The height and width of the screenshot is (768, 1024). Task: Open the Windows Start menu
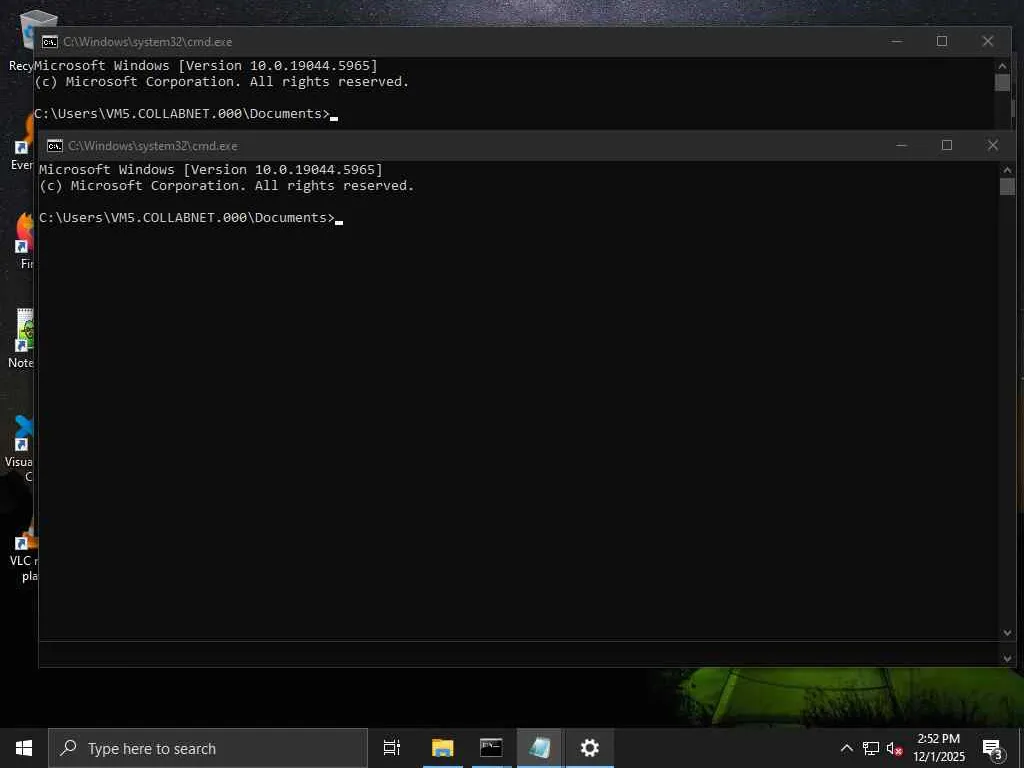pyautogui.click(x=24, y=748)
